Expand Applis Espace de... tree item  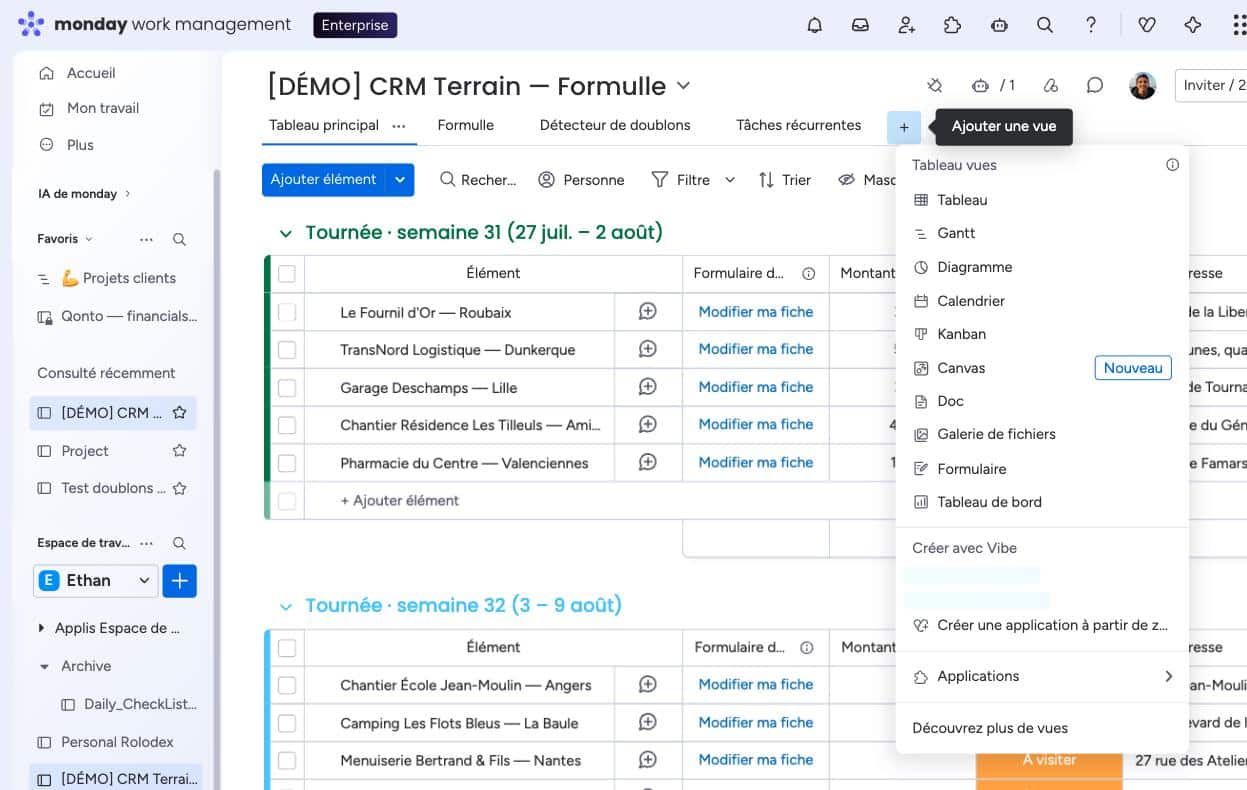(41, 628)
